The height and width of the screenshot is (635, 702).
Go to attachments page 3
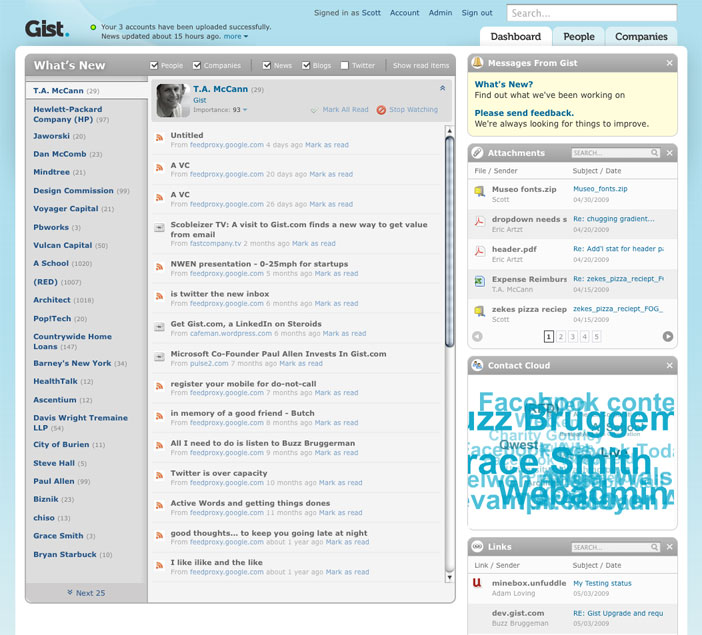572,336
